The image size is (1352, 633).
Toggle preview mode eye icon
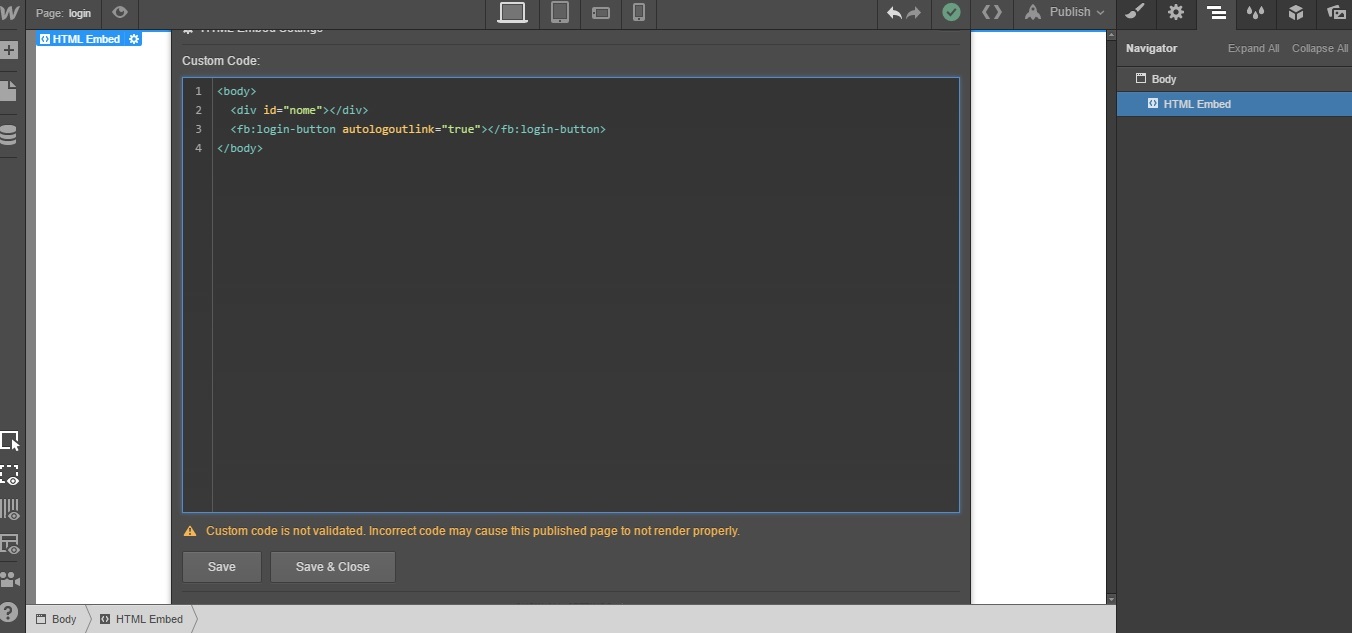click(120, 13)
